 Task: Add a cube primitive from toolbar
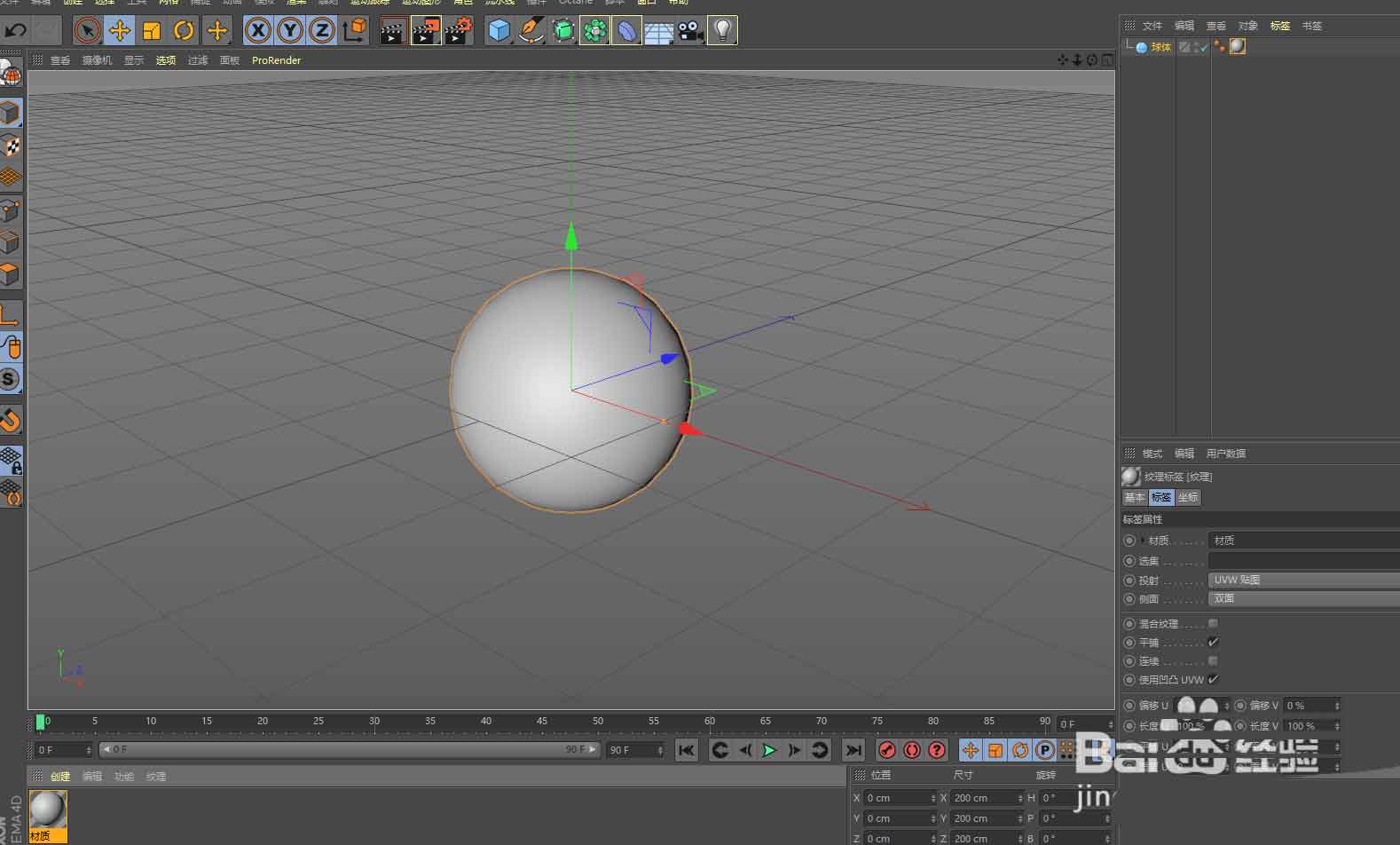coord(499,31)
